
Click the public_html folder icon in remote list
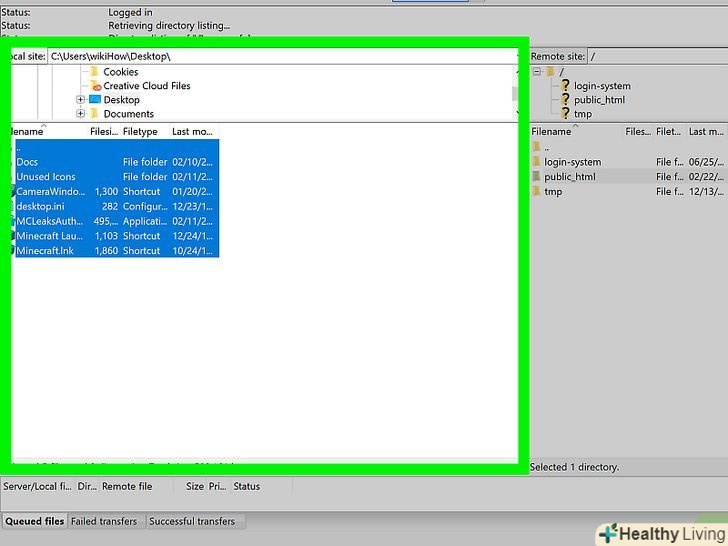(x=536, y=176)
